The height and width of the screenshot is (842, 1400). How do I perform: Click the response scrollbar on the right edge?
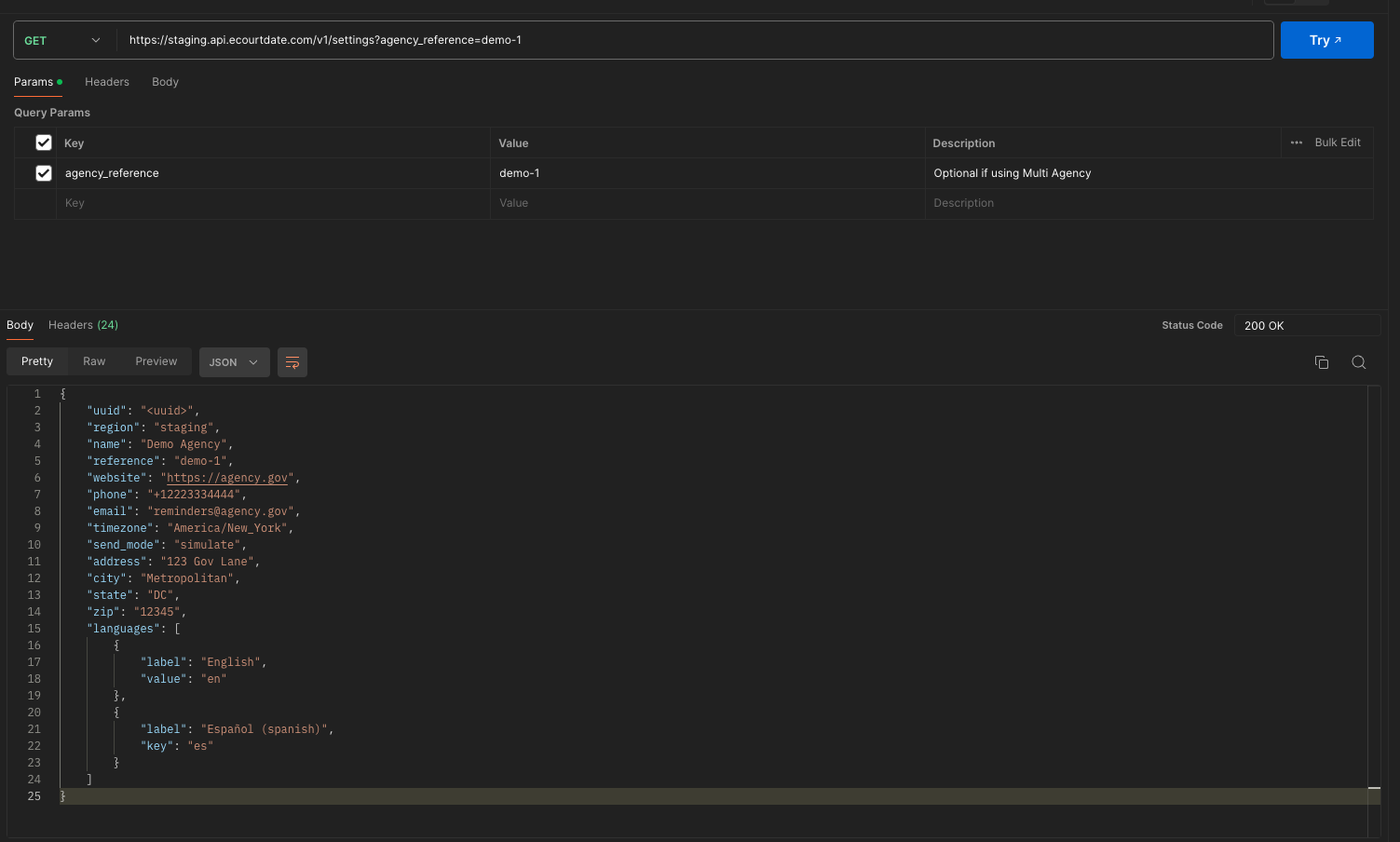click(x=1374, y=610)
